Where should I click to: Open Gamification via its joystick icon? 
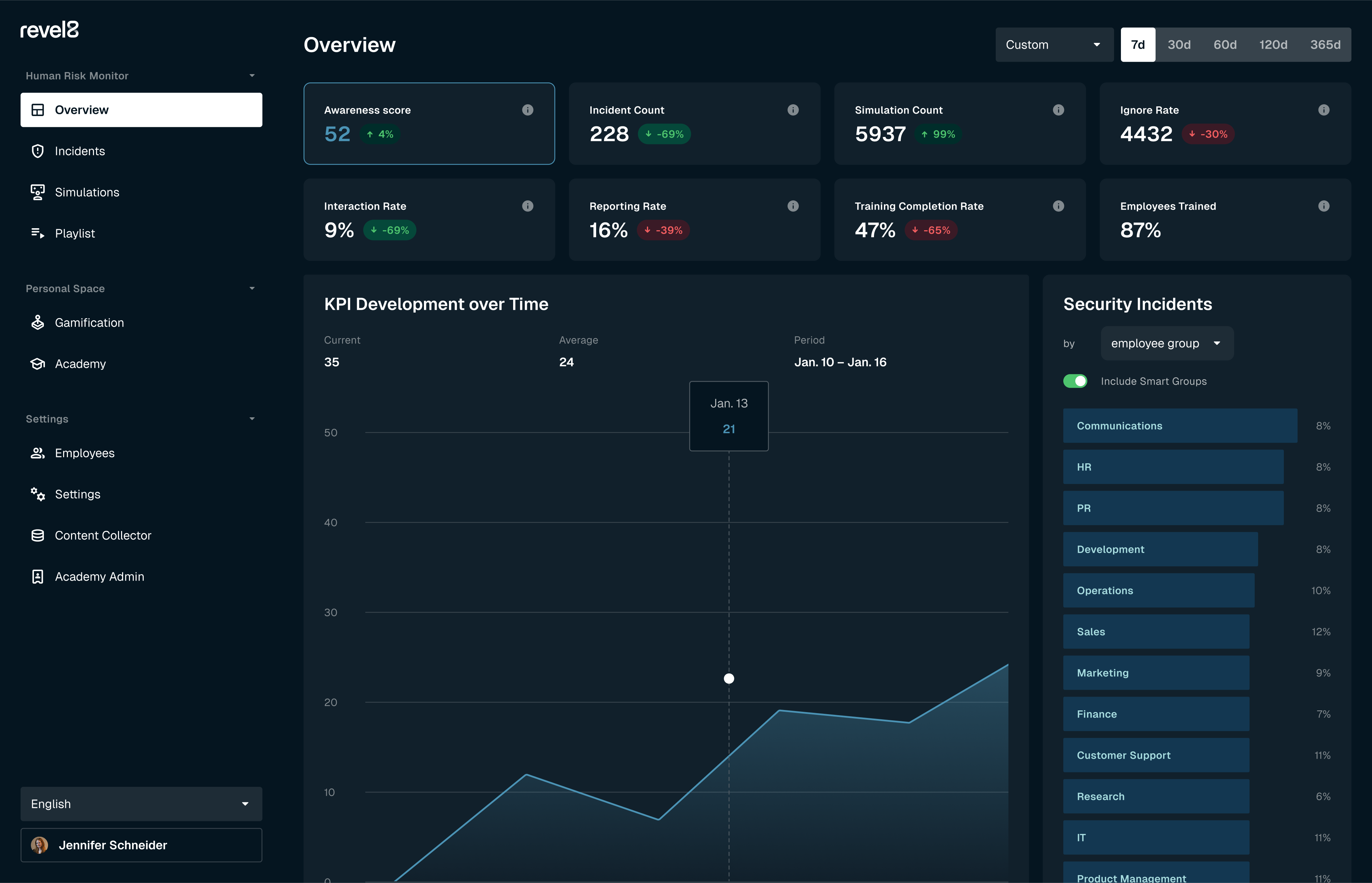point(37,322)
